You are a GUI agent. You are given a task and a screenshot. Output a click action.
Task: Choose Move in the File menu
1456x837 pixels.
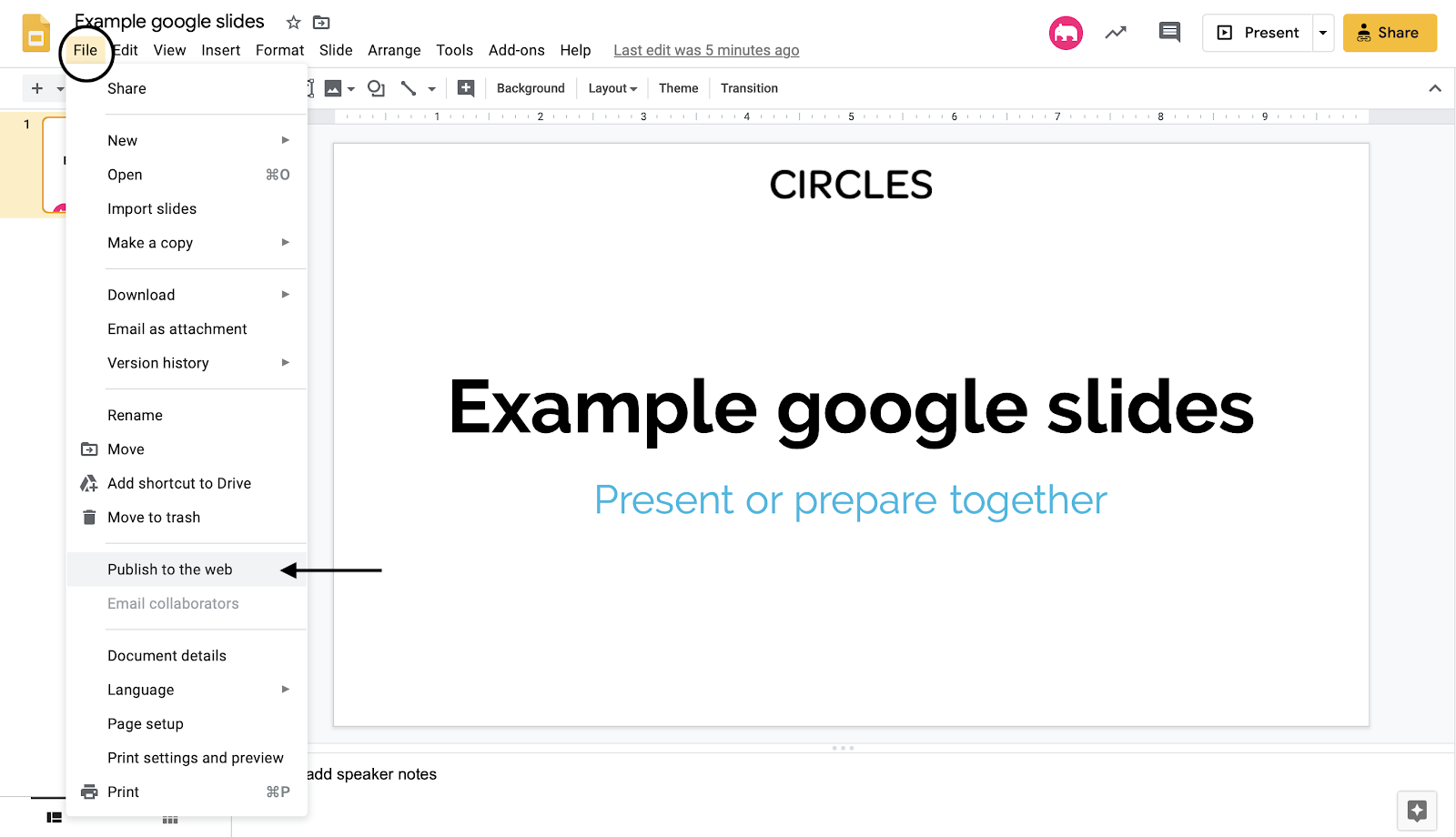coord(187,449)
